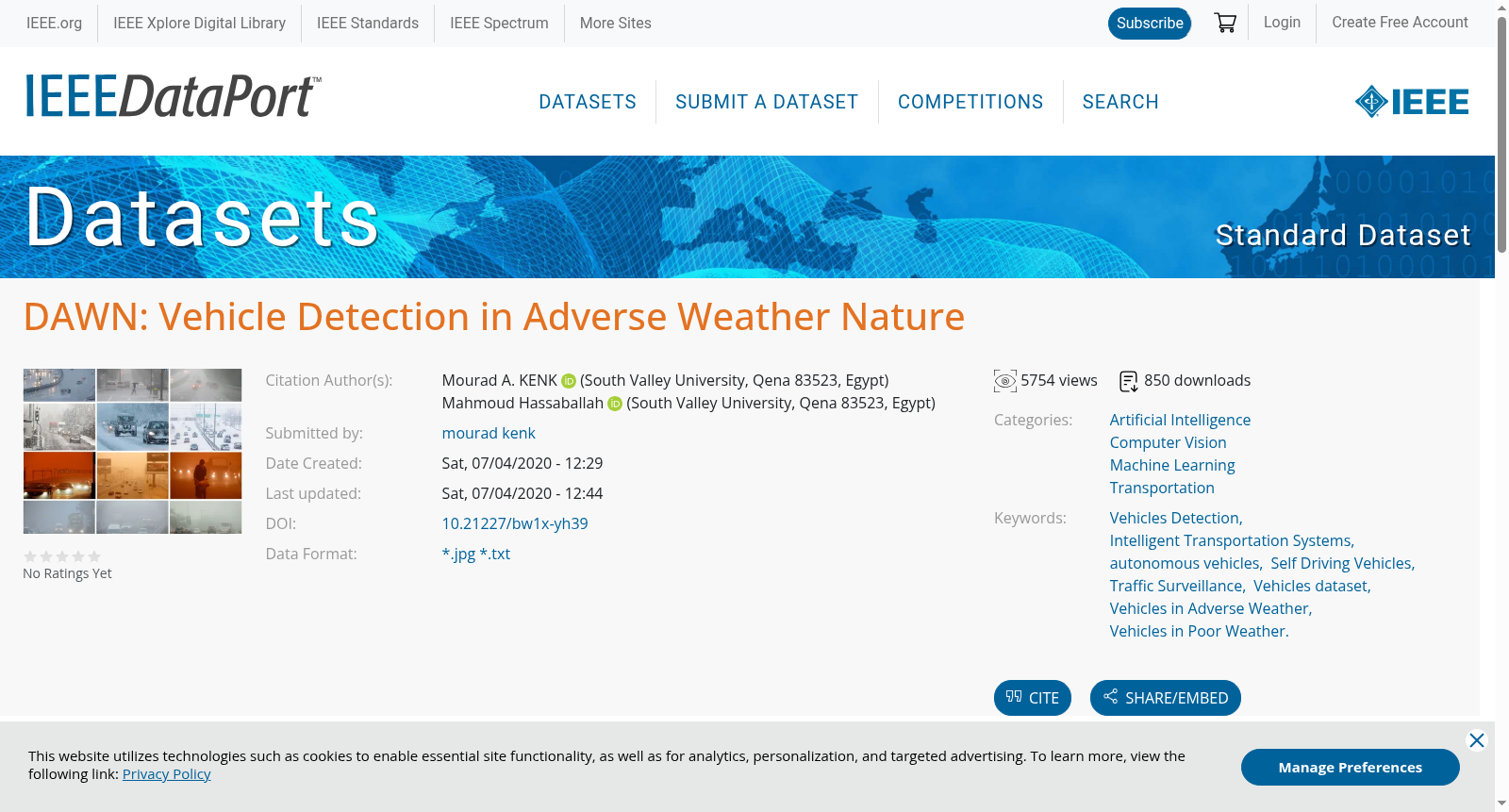The width and height of the screenshot is (1509, 812).
Task: Click the 'No Ratings Yet' text
Action: (x=67, y=573)
